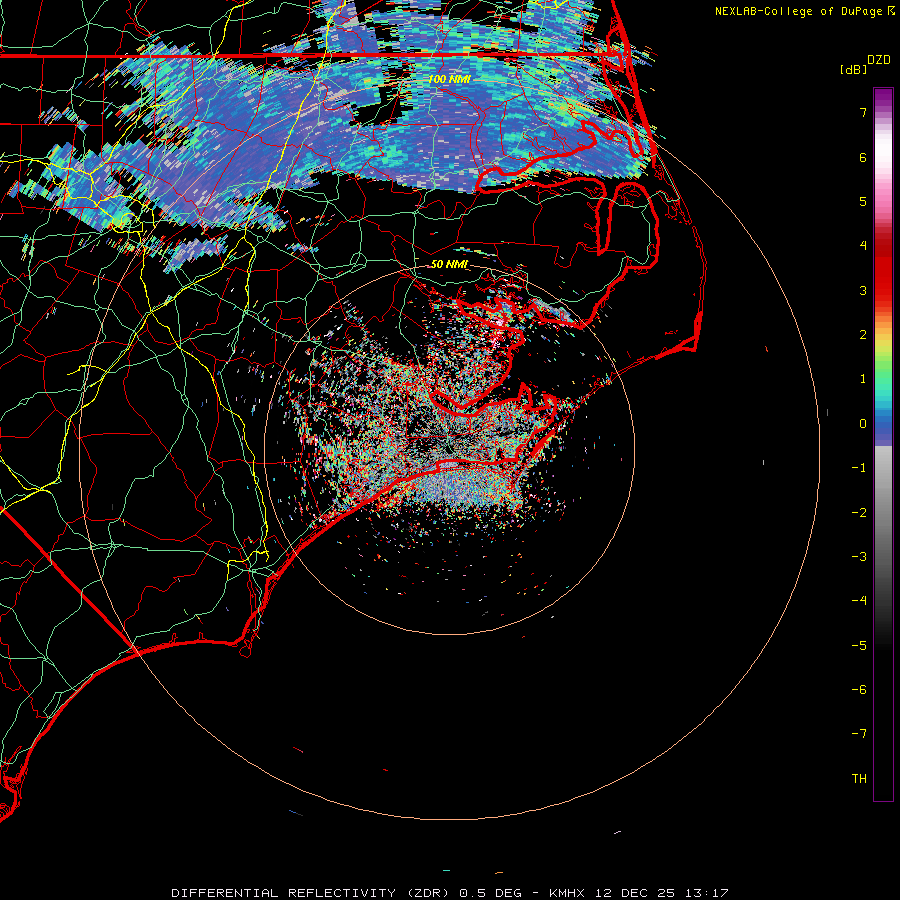Click the -2 tick on the color scale

(x=859, y=513)
